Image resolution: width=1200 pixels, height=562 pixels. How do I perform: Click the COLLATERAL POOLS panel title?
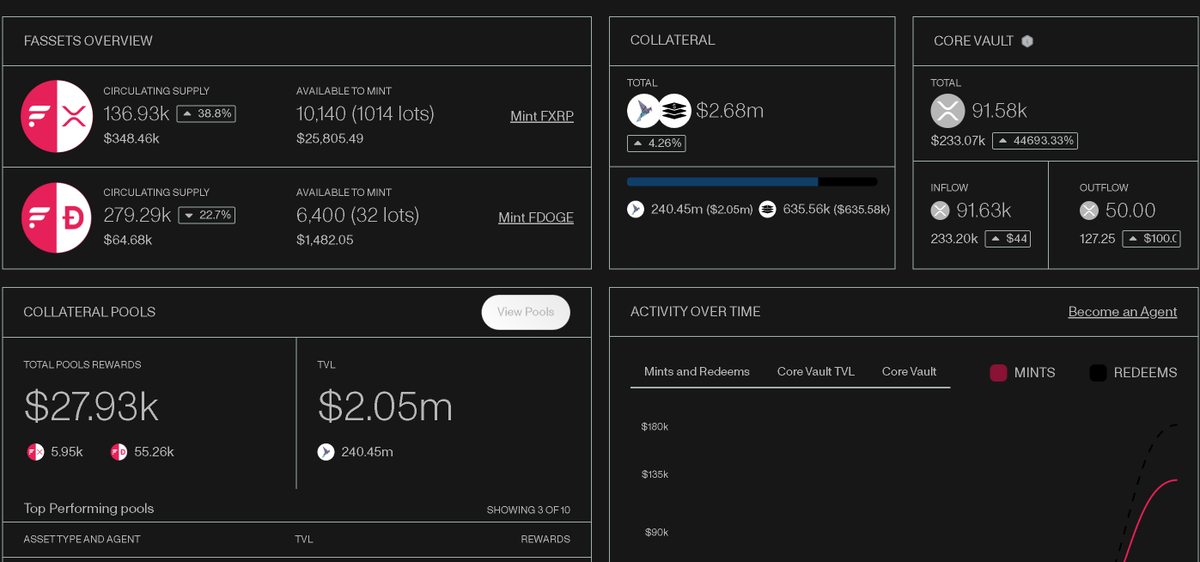click(x=90, y=312)
